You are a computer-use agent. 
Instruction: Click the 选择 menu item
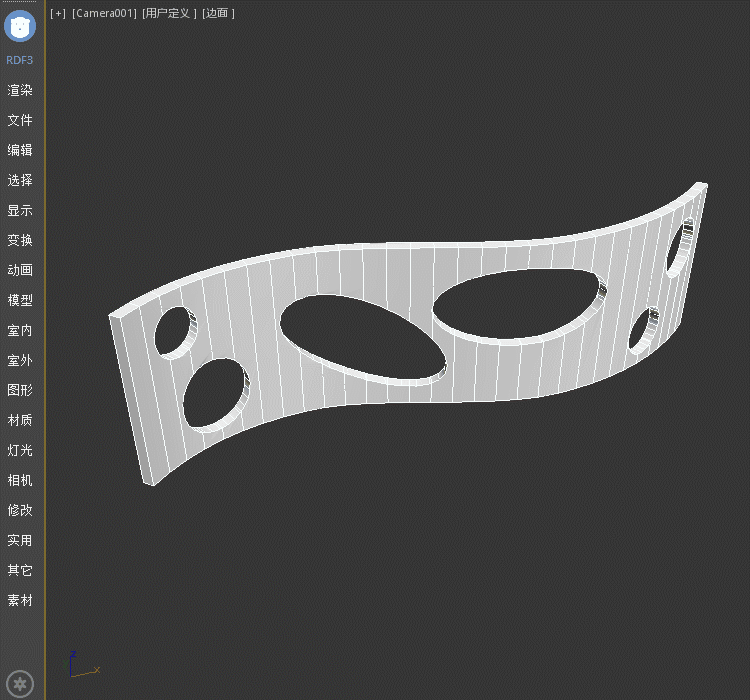click(x=20, y=180)
